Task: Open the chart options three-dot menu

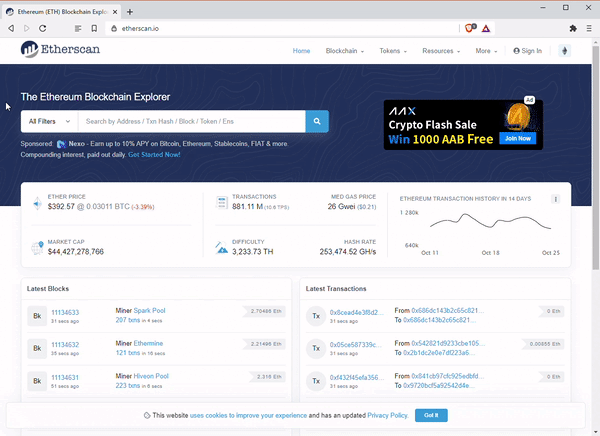Action: 556,199
